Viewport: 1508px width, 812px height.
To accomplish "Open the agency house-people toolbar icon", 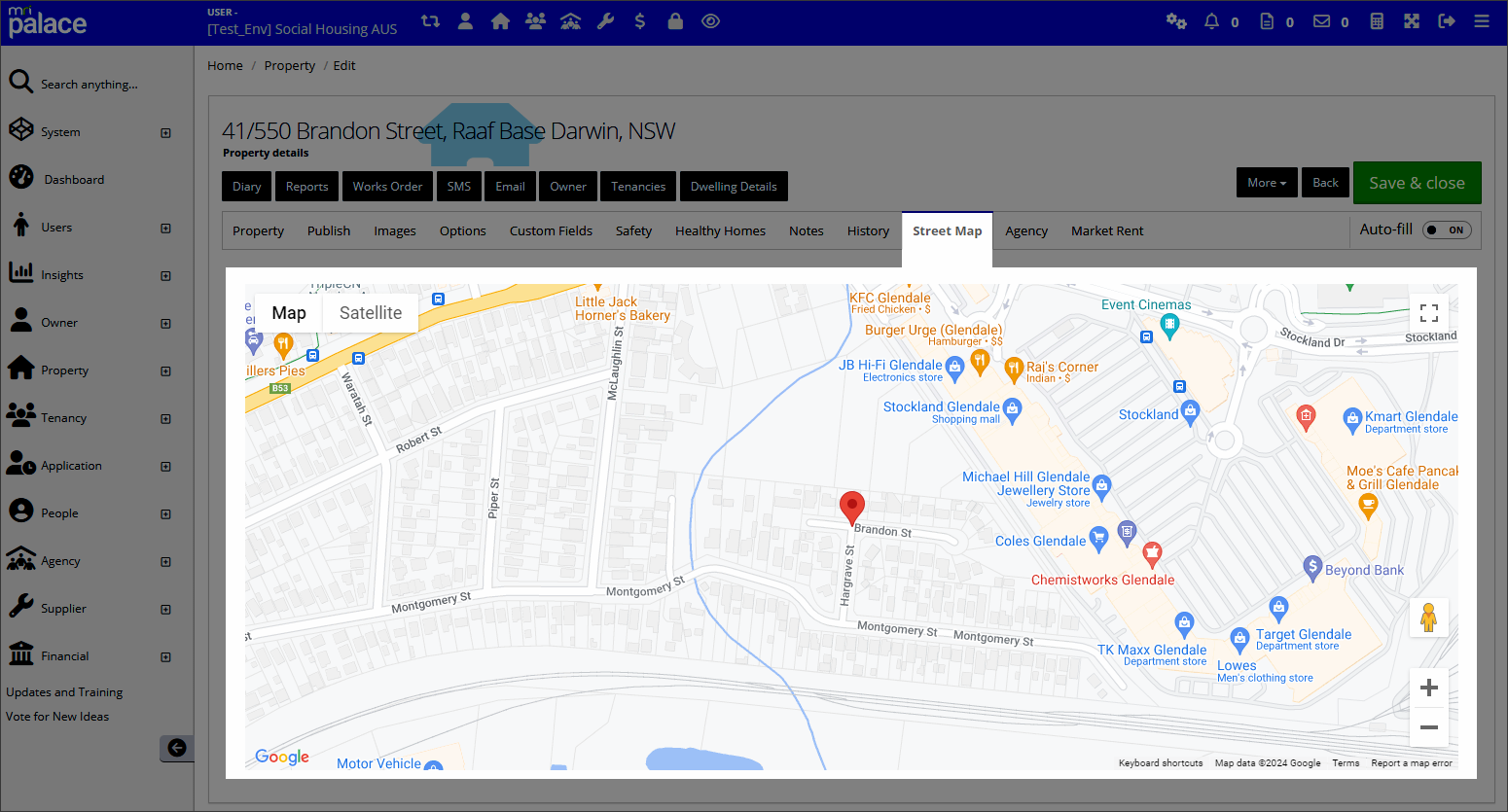I will (x=570, y=20).
